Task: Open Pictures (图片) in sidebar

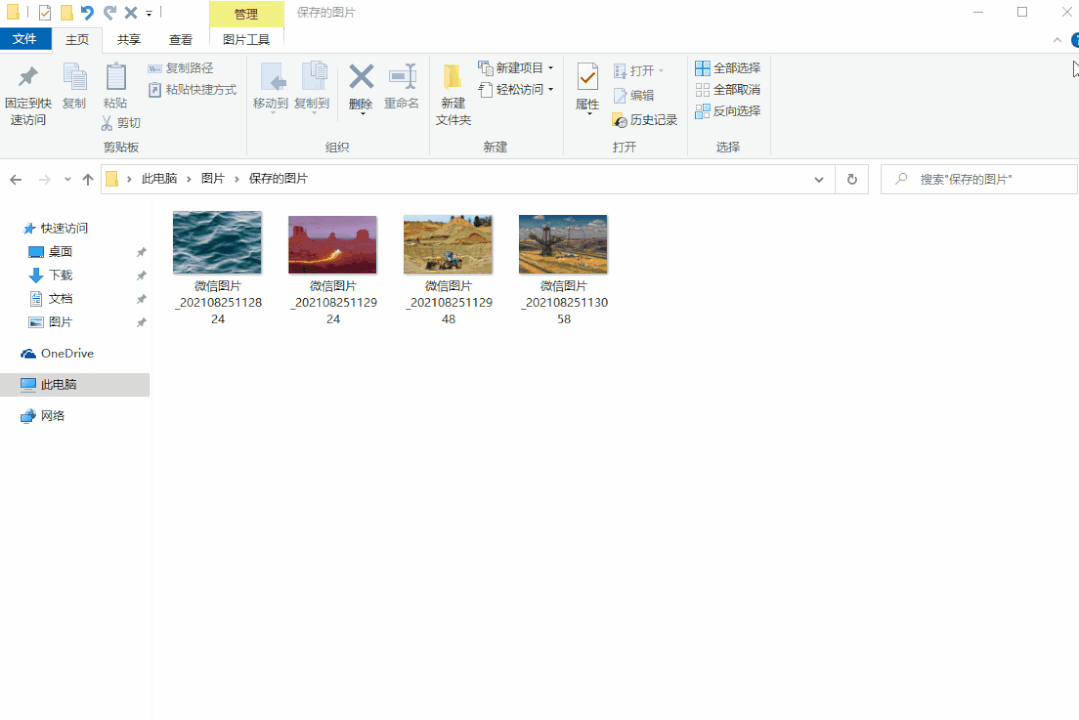Action: (x=61, y=322)
